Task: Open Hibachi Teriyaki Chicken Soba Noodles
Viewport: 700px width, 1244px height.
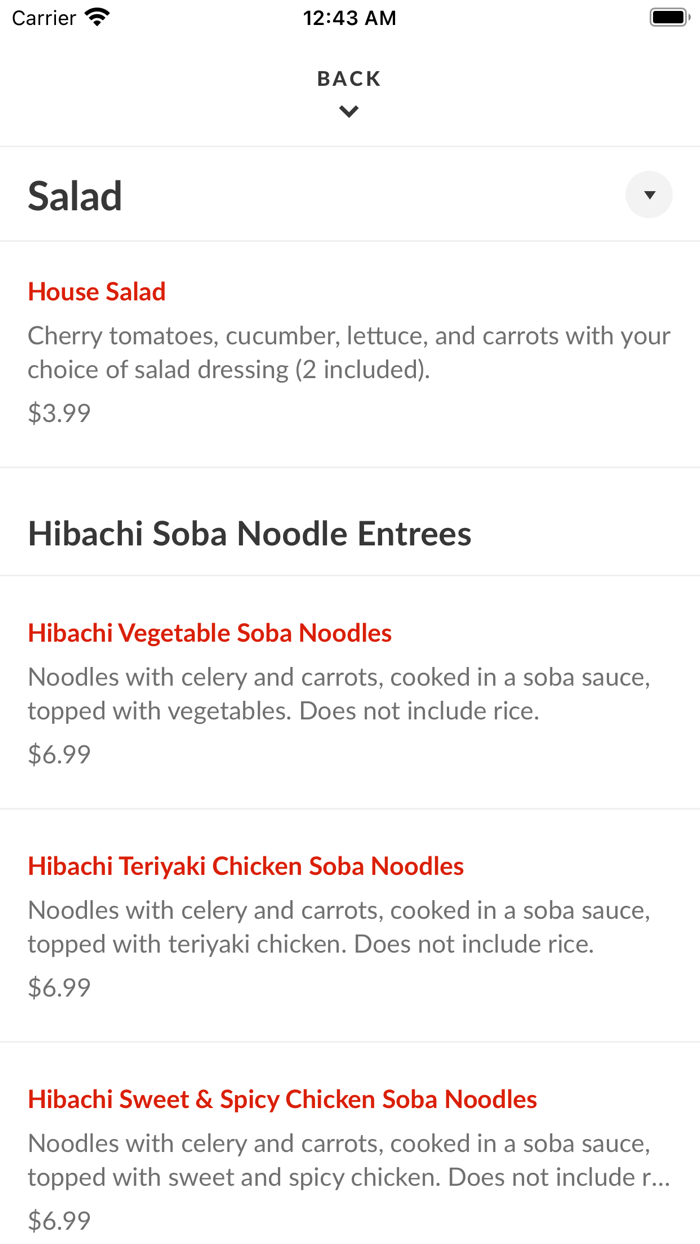Action: click(245, 866)
